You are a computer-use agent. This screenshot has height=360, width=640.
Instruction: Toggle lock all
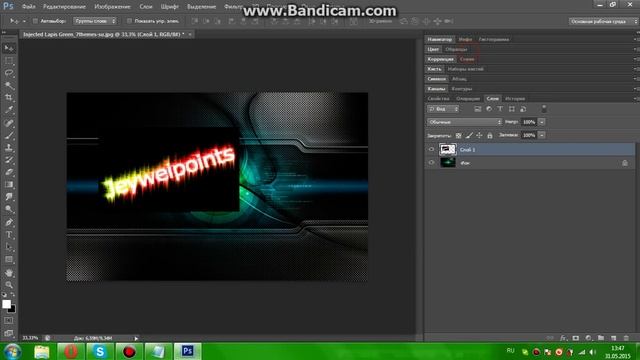pyautogui.click(x=490, y=135)
